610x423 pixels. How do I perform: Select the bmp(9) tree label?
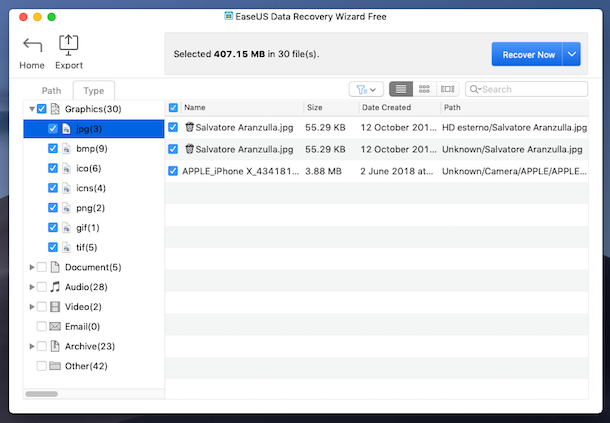click(92, 149)
